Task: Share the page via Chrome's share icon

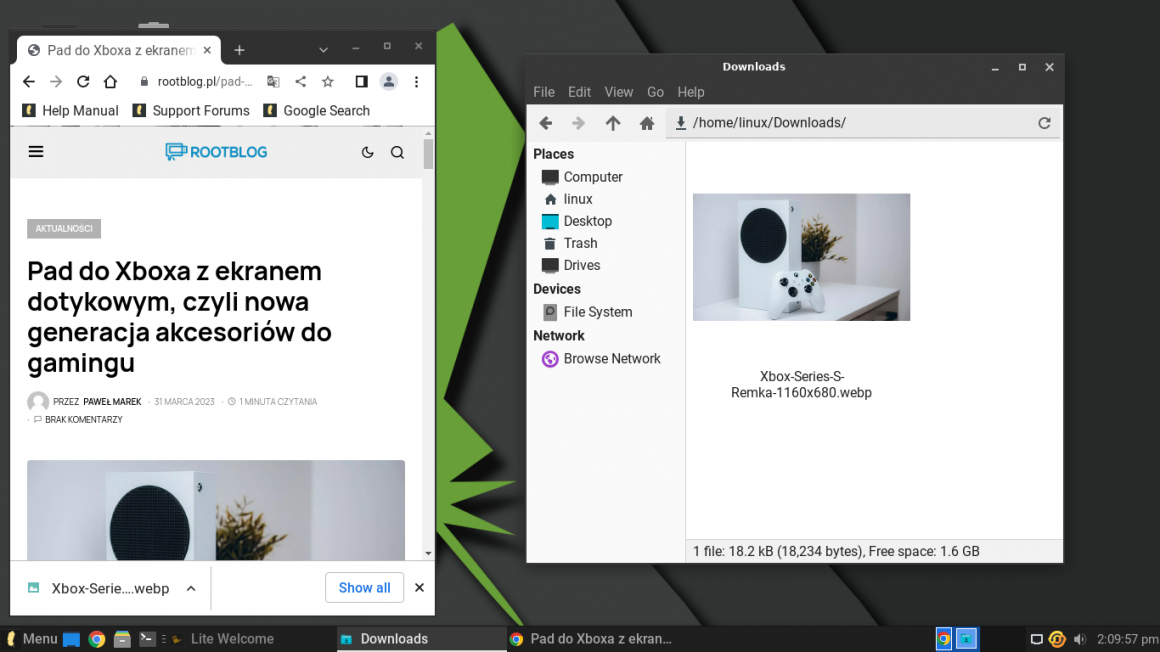Action: (300, 81)
